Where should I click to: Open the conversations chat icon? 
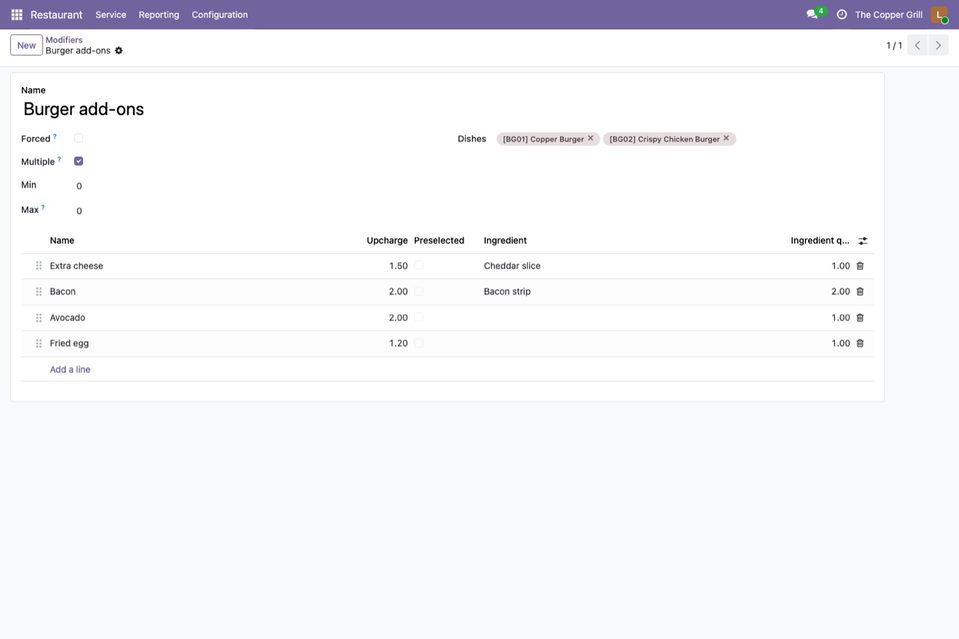click(812, 15)
